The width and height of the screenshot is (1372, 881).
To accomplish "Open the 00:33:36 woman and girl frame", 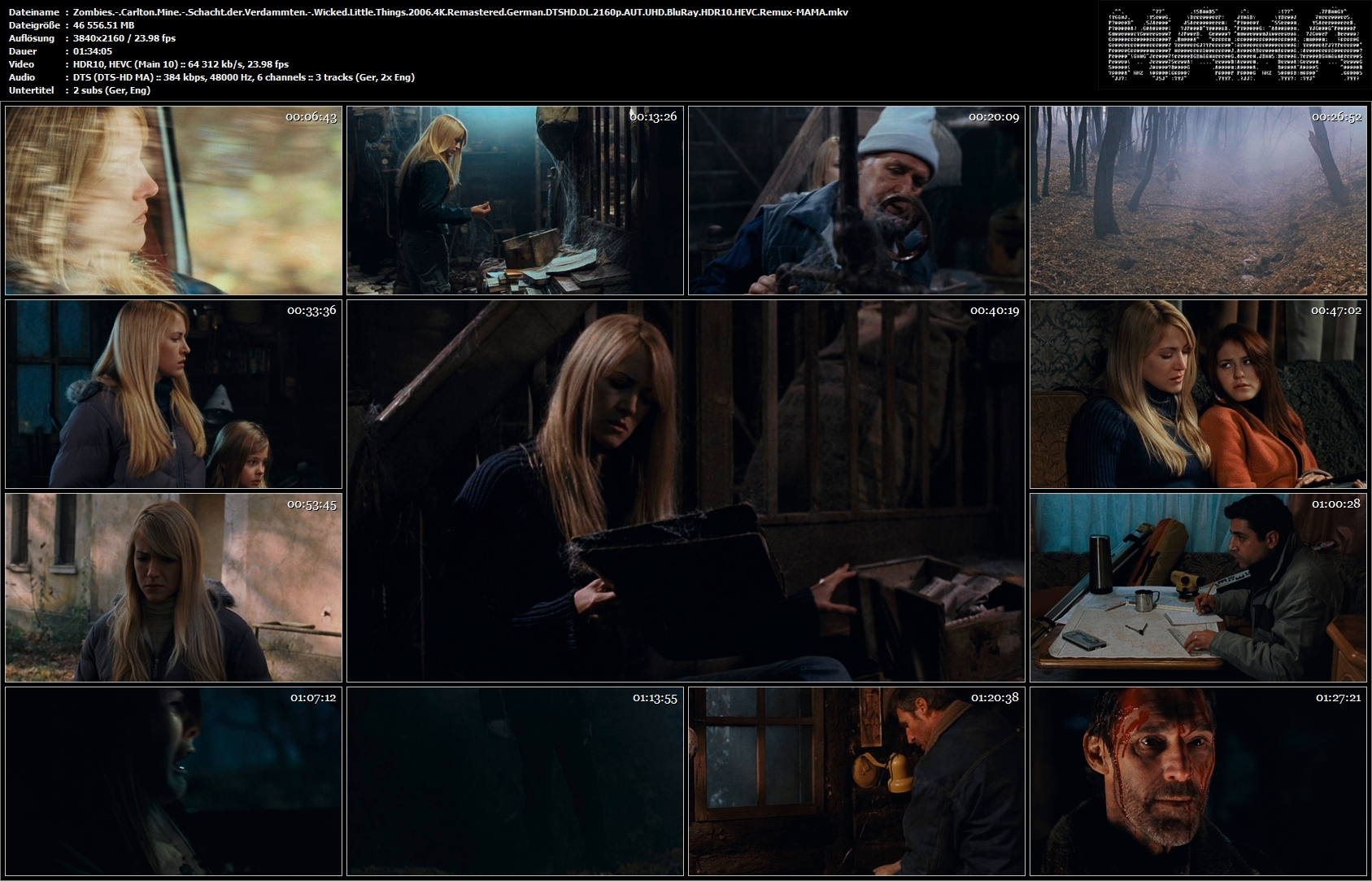I will [173, 394].
